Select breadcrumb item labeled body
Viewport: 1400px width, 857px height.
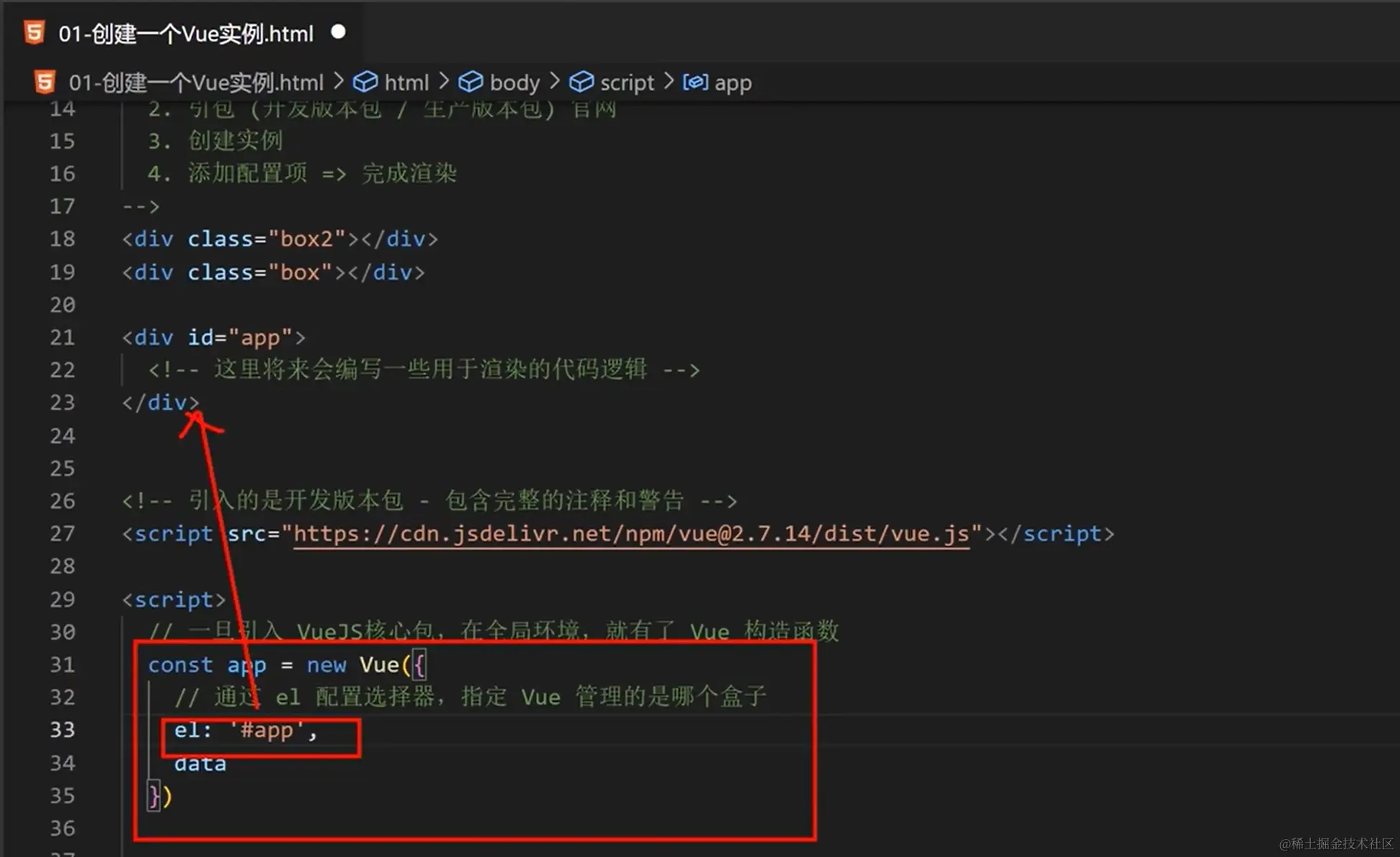click(x=514, y=82)
